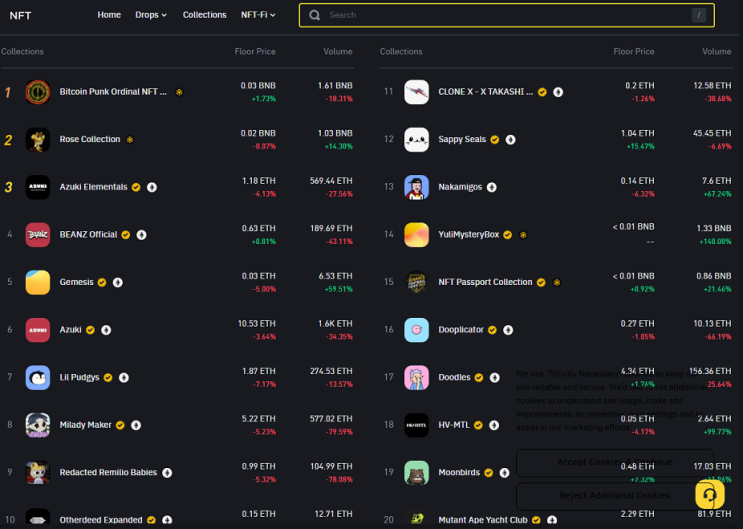Click the slash shortcut key in search bar
This screenshot has height=529, width=743.
(698, 15)
